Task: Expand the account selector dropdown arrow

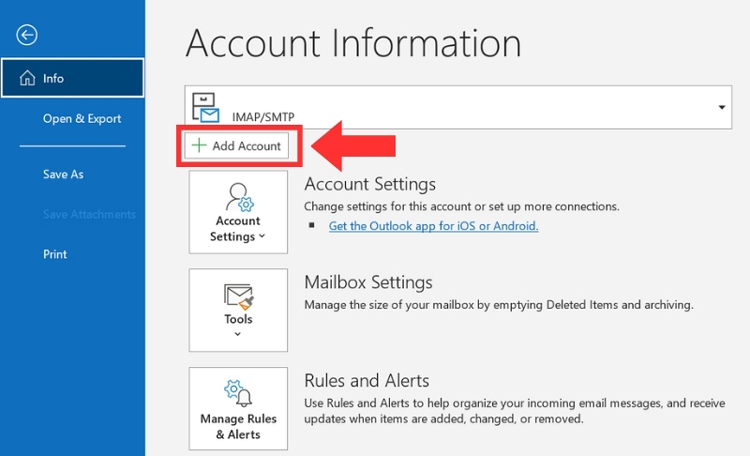Action: pyautogui.click(x=722, y=106)
